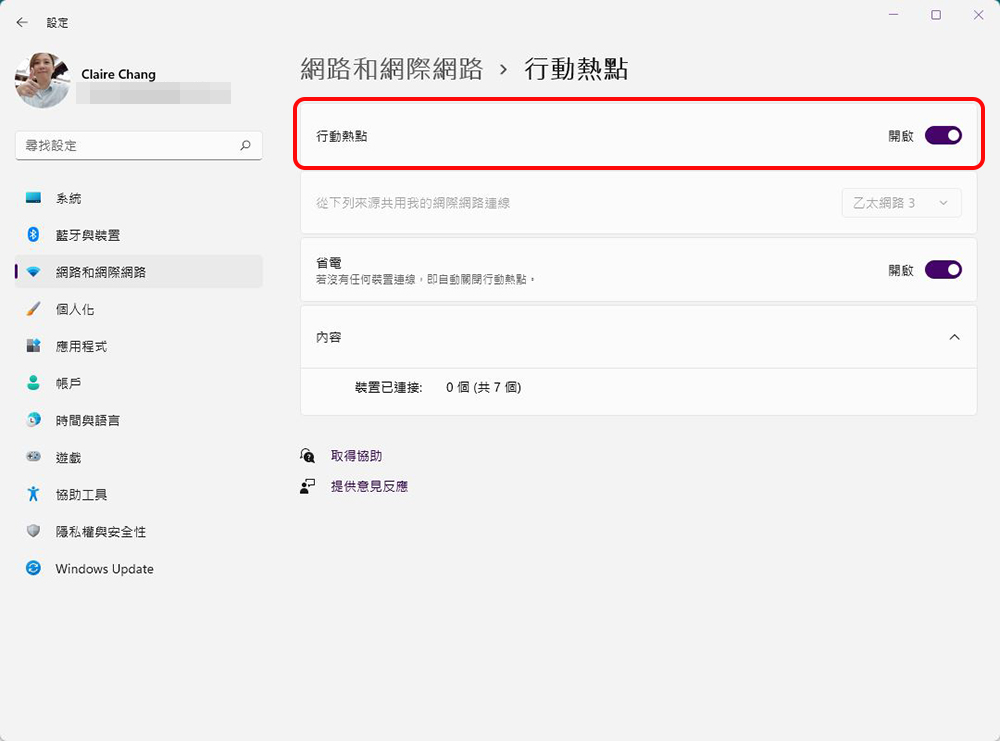1000x741 pixels.
Task: Open 隱私權與安全性 in the sidebar
Action: click(x=100, y=532)
